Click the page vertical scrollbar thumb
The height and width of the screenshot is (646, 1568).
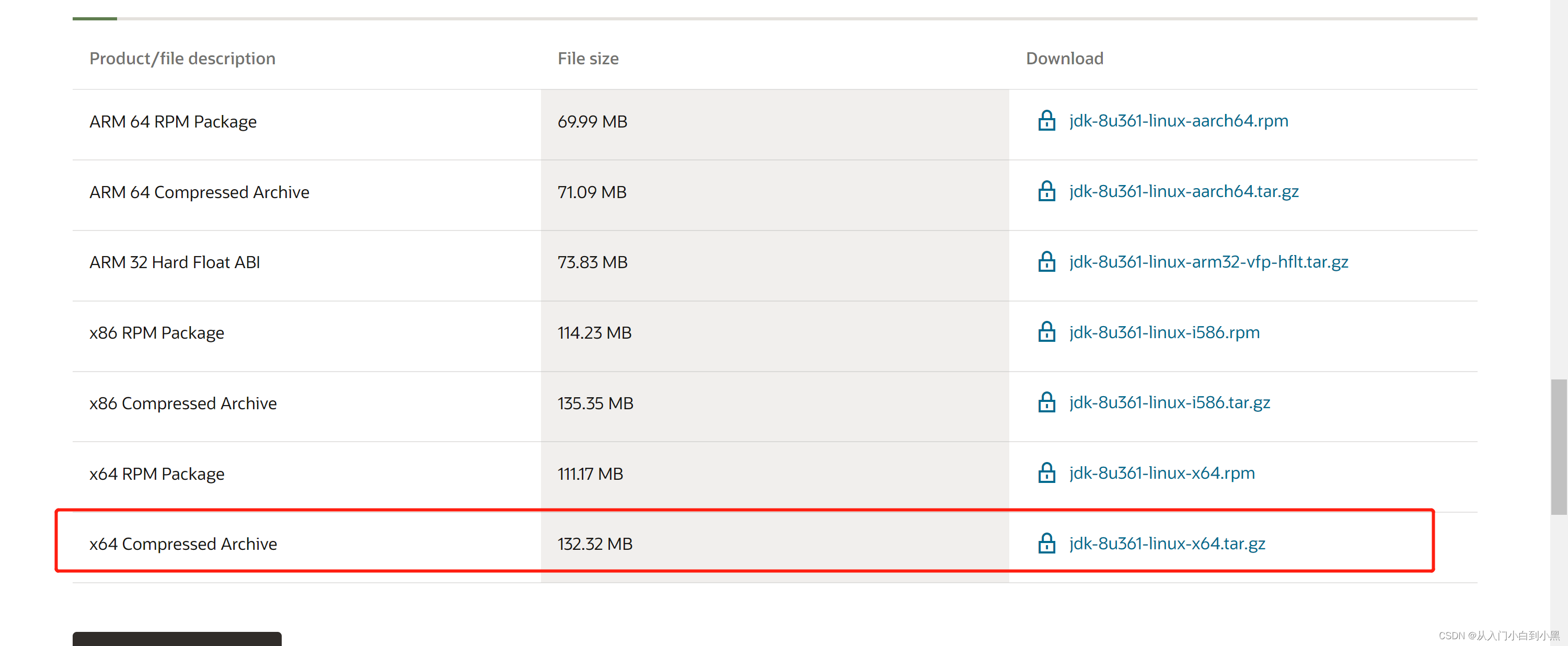coord(1558,447)
